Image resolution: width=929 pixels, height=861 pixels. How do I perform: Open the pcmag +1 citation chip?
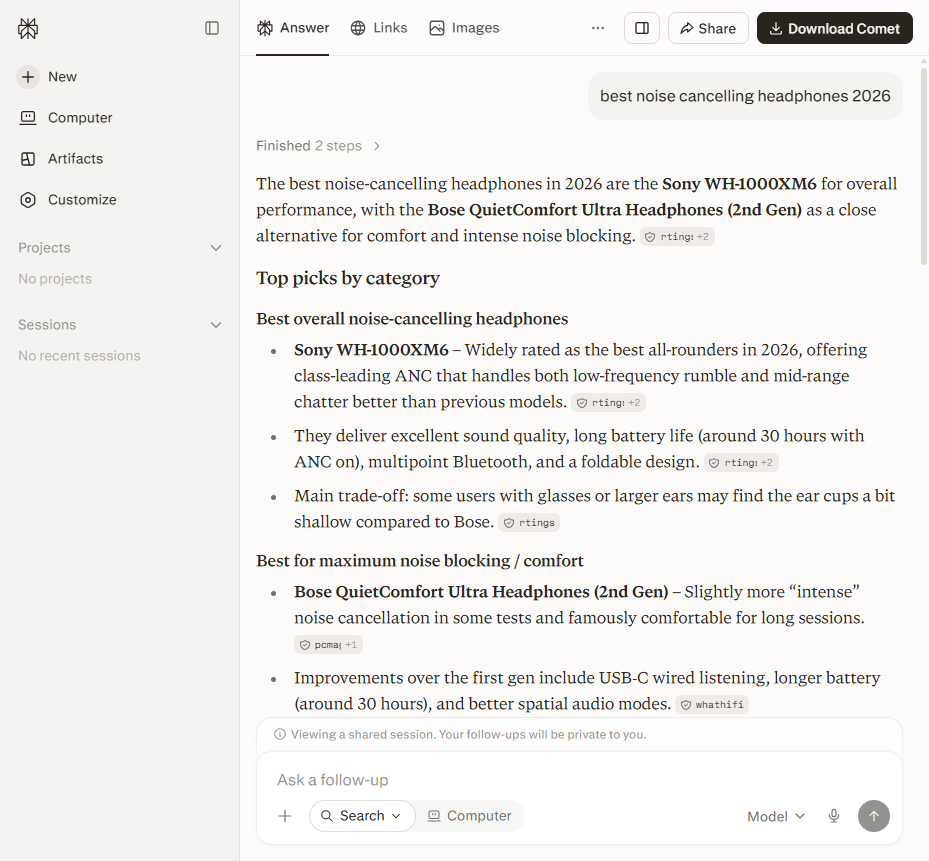pos(328,644)
